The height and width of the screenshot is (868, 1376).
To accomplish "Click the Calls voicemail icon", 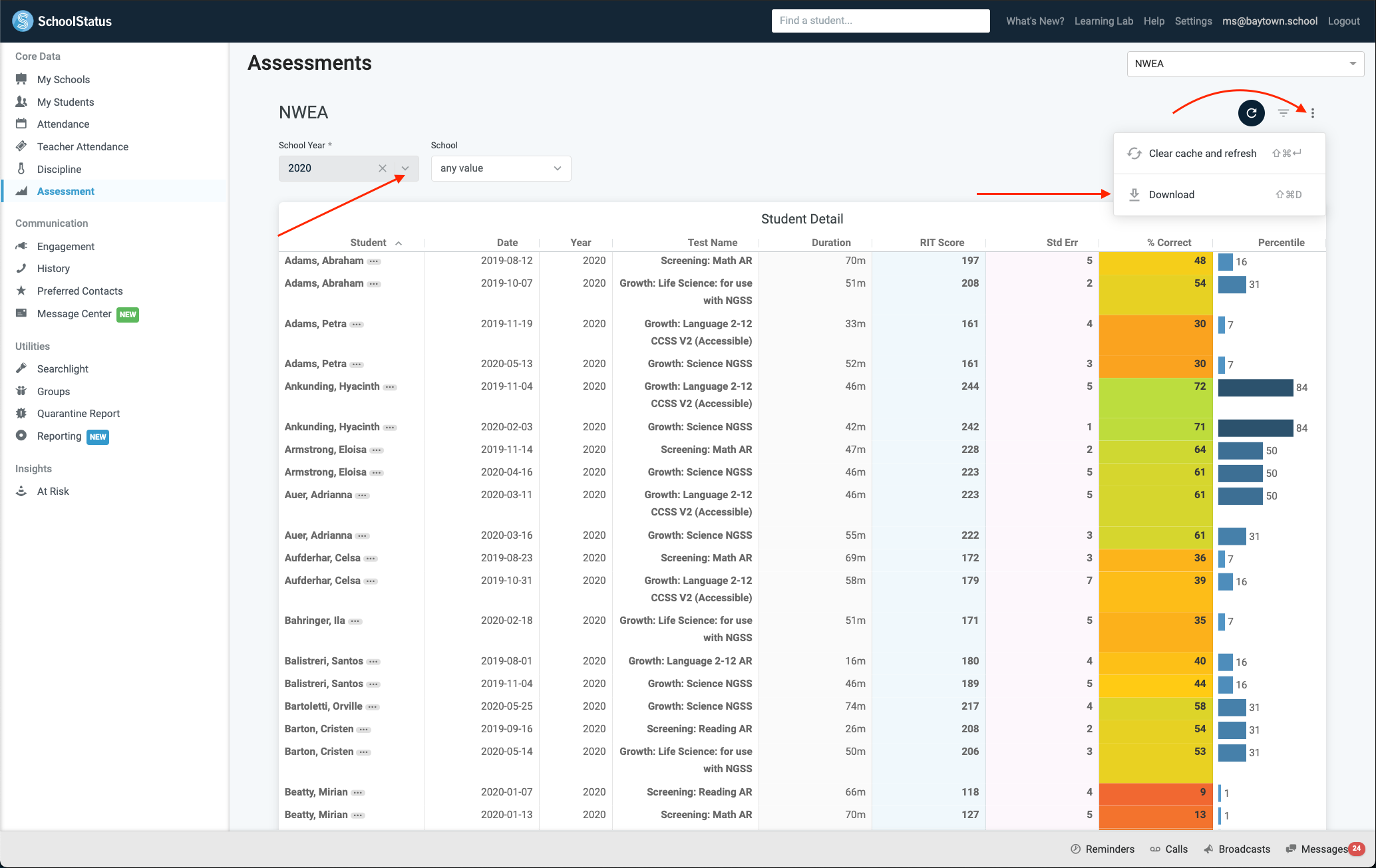I will [x=1155, y=849].
